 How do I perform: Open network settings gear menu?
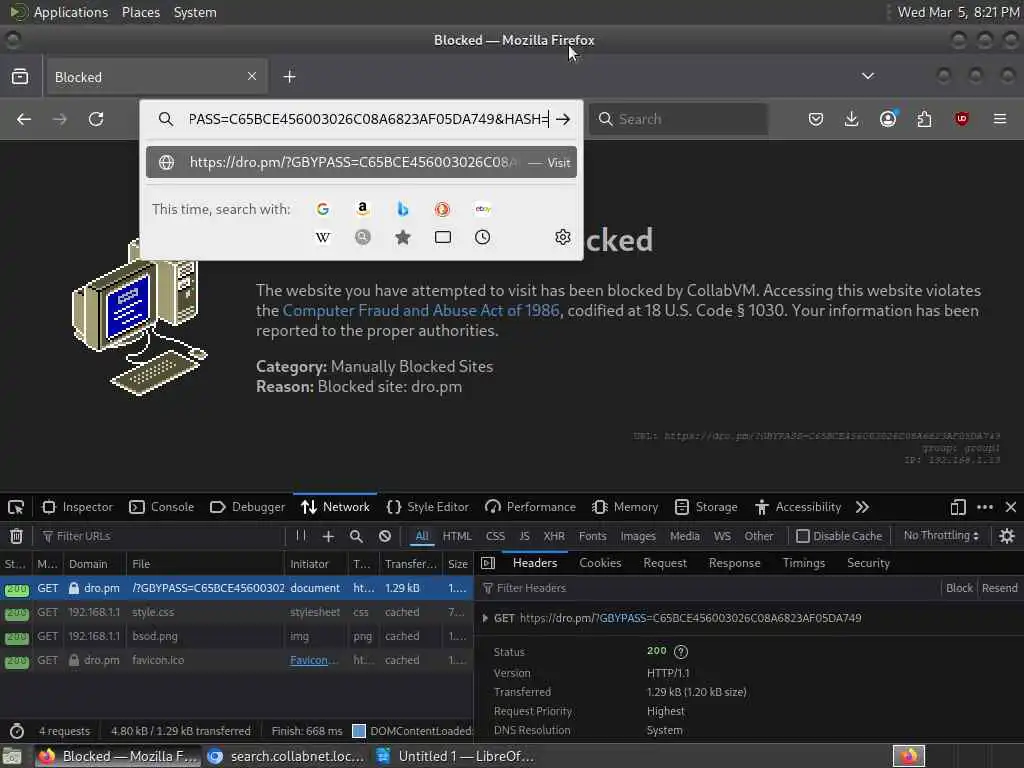(x=1007, y=536)
